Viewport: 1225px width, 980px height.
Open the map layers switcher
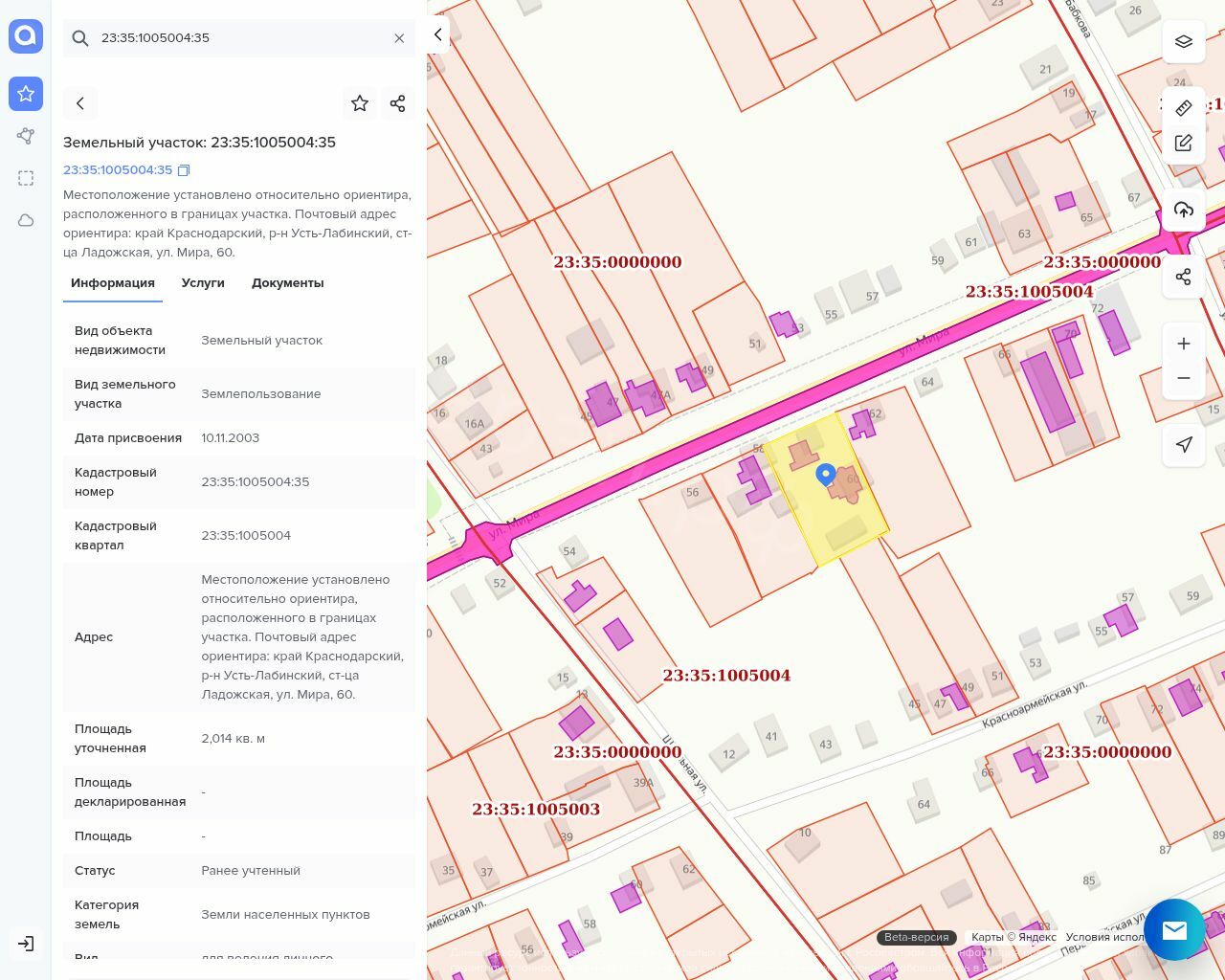tap(1184, 42)
